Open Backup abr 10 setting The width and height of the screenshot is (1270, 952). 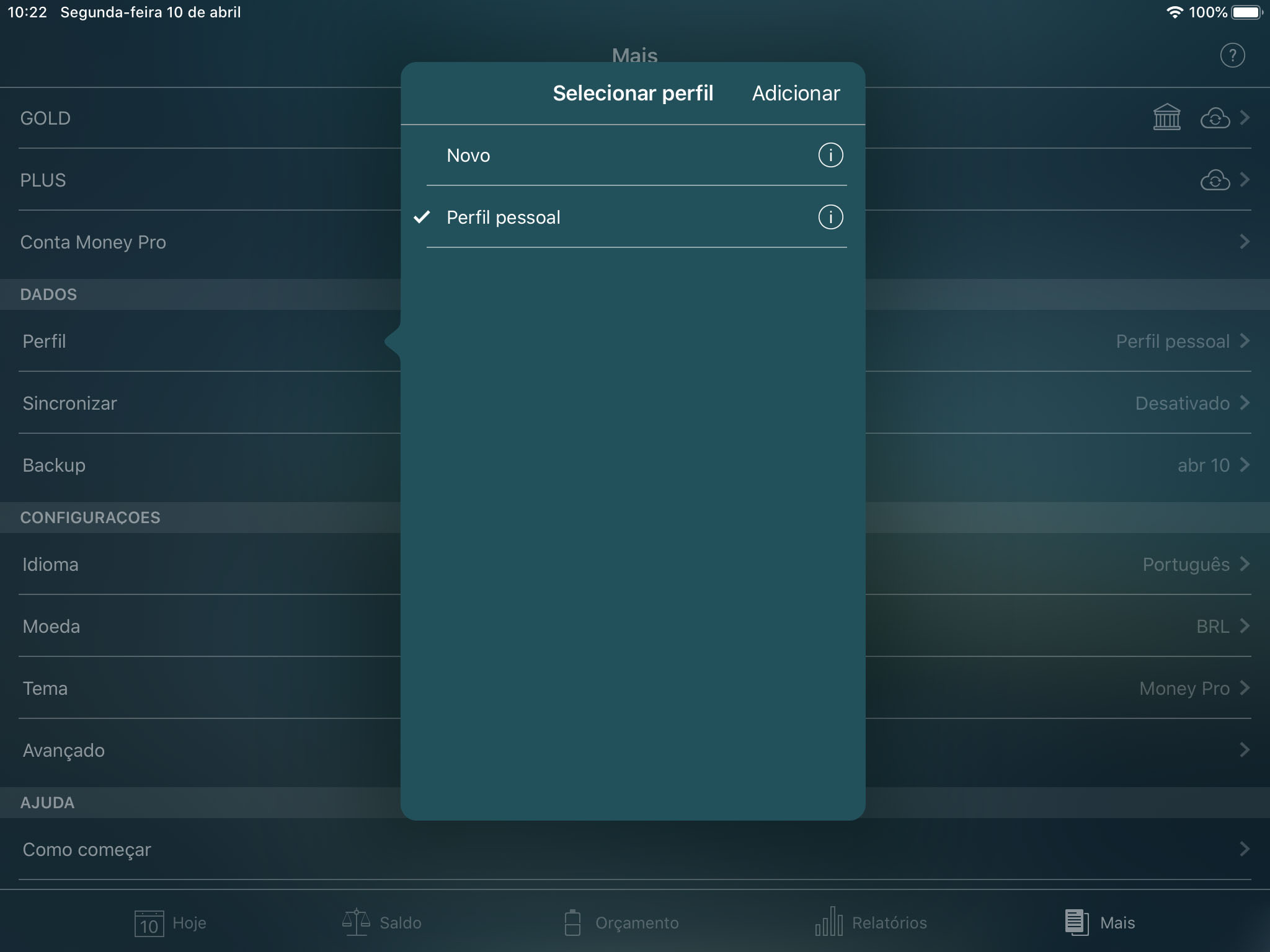click(x=1213, y=465)
